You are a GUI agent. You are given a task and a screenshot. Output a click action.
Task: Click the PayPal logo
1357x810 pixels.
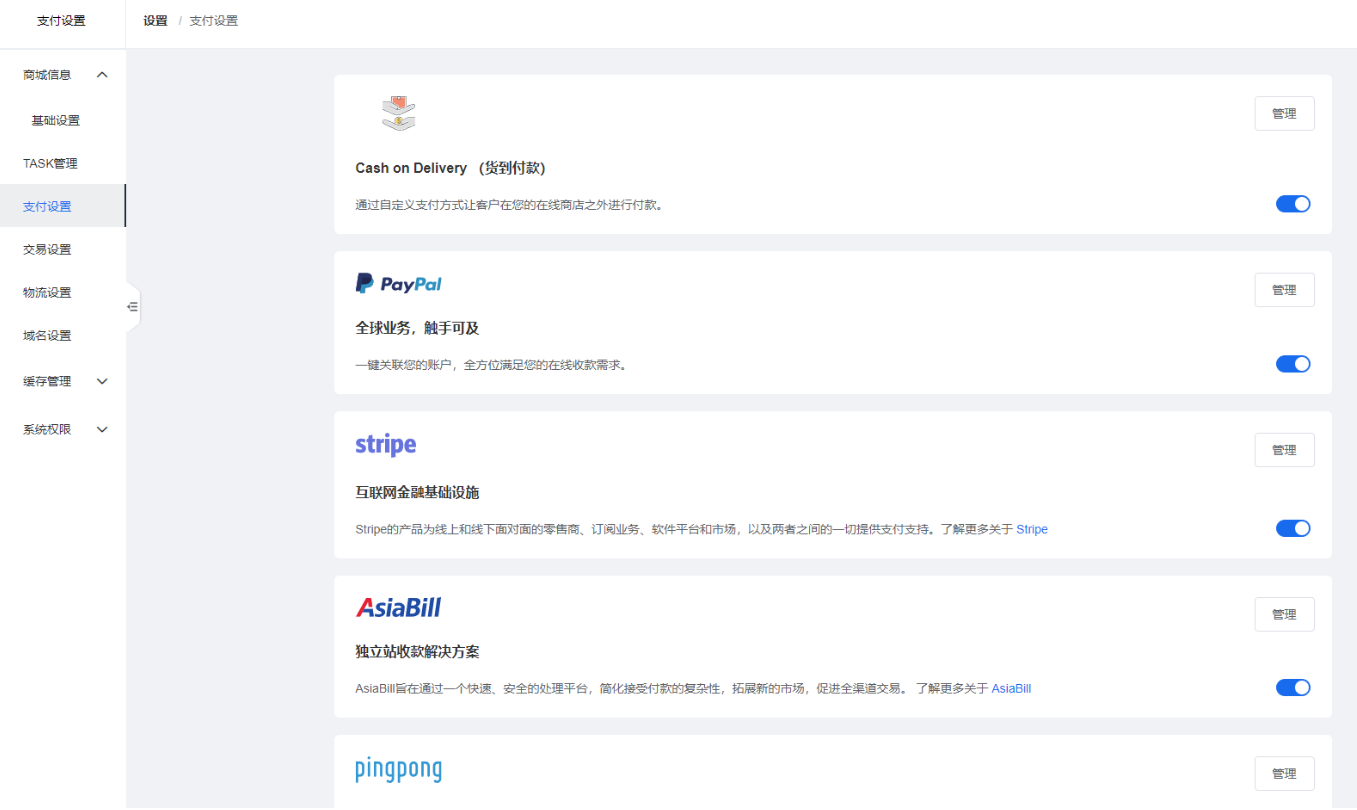click(x=398, y=284)
